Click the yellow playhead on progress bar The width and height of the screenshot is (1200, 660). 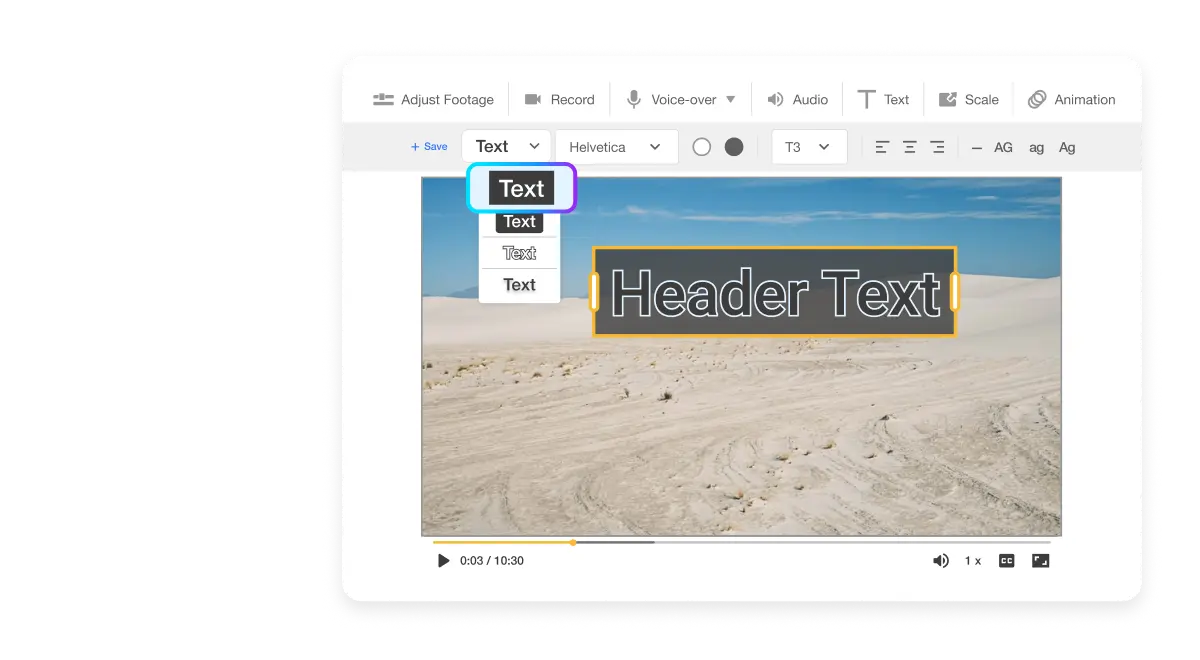point(573,542)
